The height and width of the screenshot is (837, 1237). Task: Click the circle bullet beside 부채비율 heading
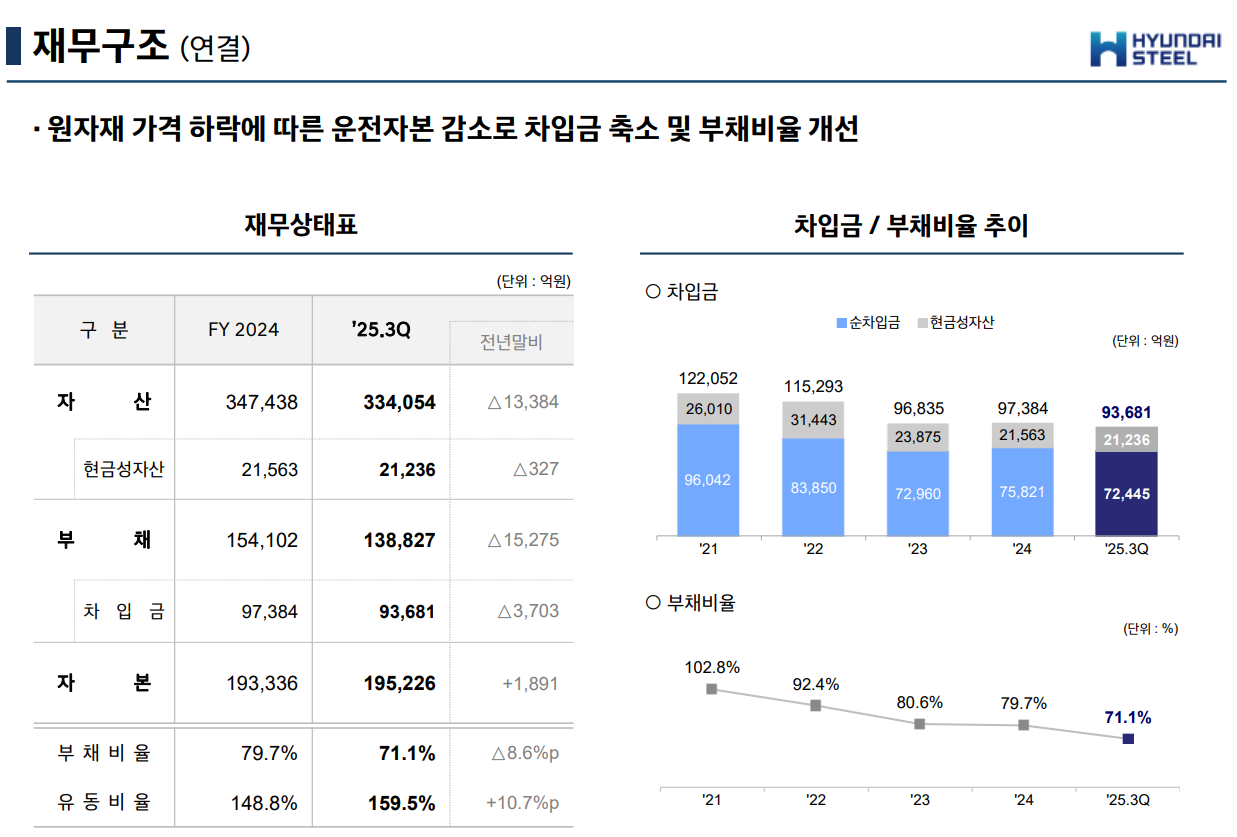pos(654,603)
